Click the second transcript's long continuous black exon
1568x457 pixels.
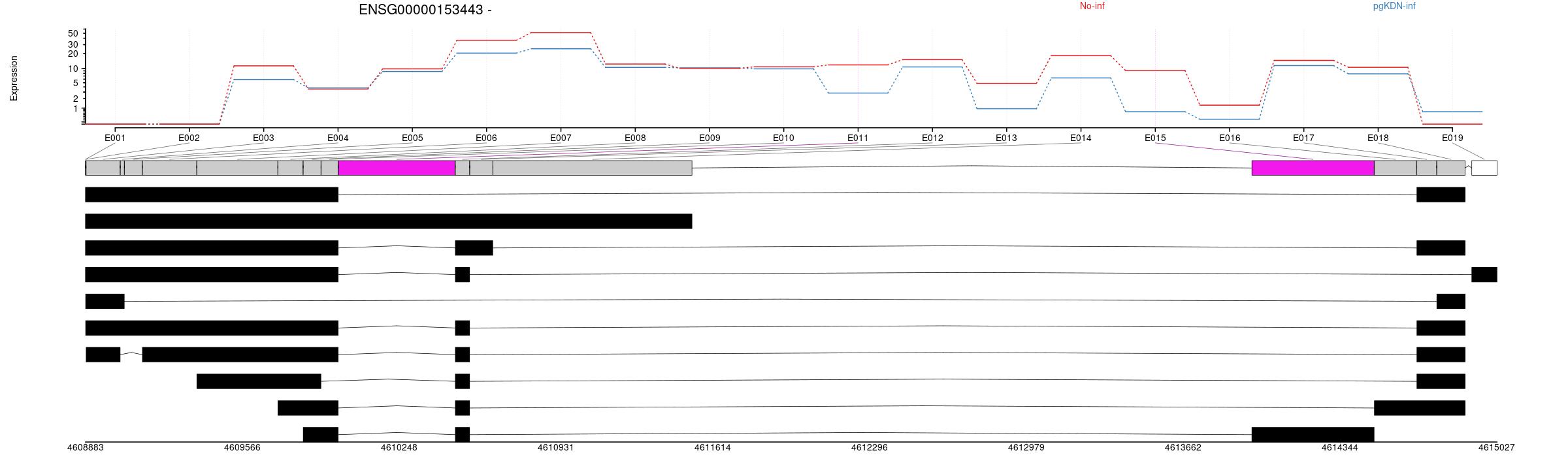(x=389, y=221)
